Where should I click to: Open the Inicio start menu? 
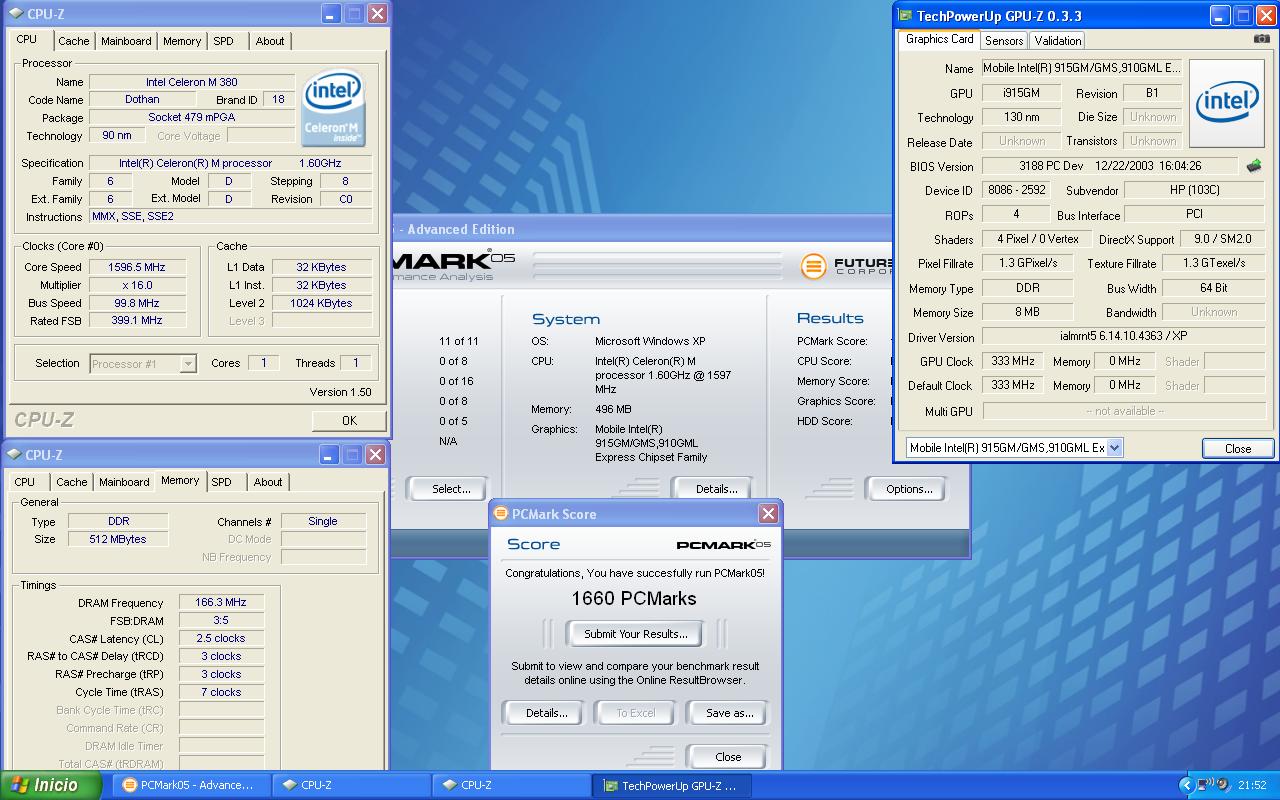tap(50, 785)
